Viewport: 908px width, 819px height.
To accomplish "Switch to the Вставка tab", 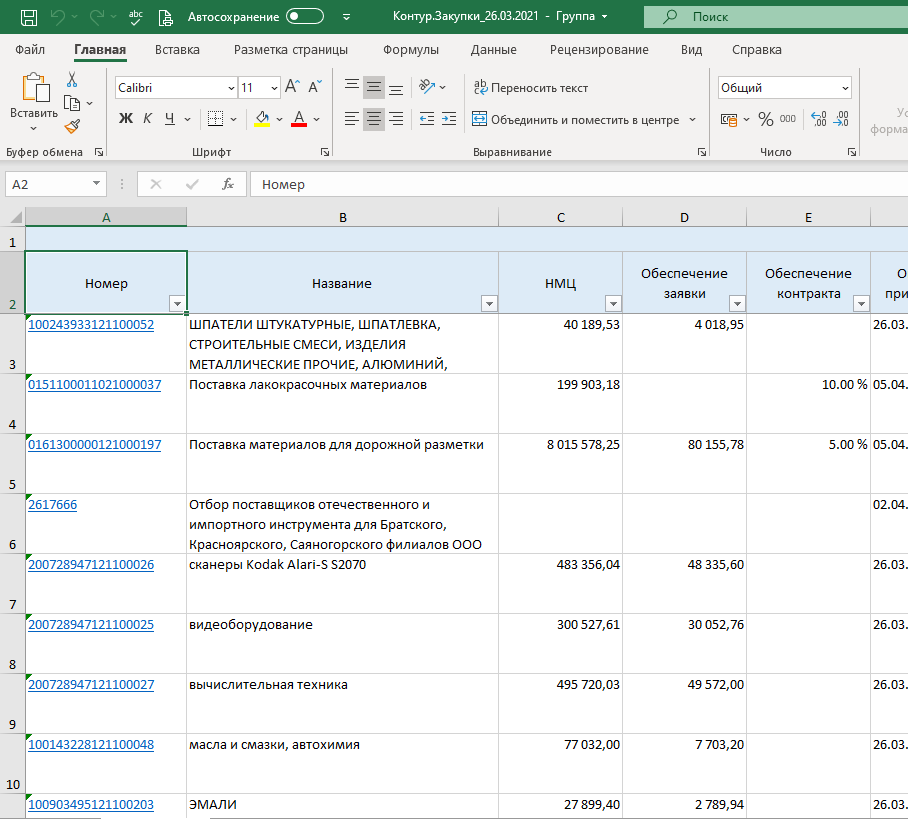I will click(x=177, y=50).
